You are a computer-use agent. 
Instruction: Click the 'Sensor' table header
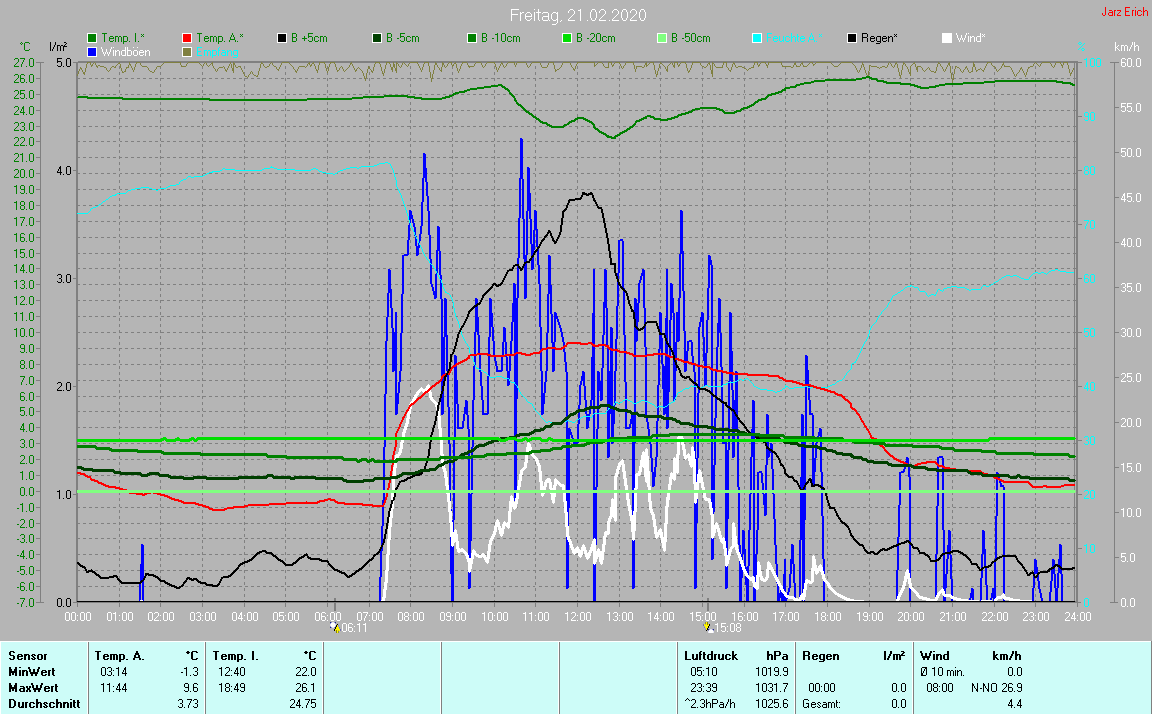pos(27,656)
